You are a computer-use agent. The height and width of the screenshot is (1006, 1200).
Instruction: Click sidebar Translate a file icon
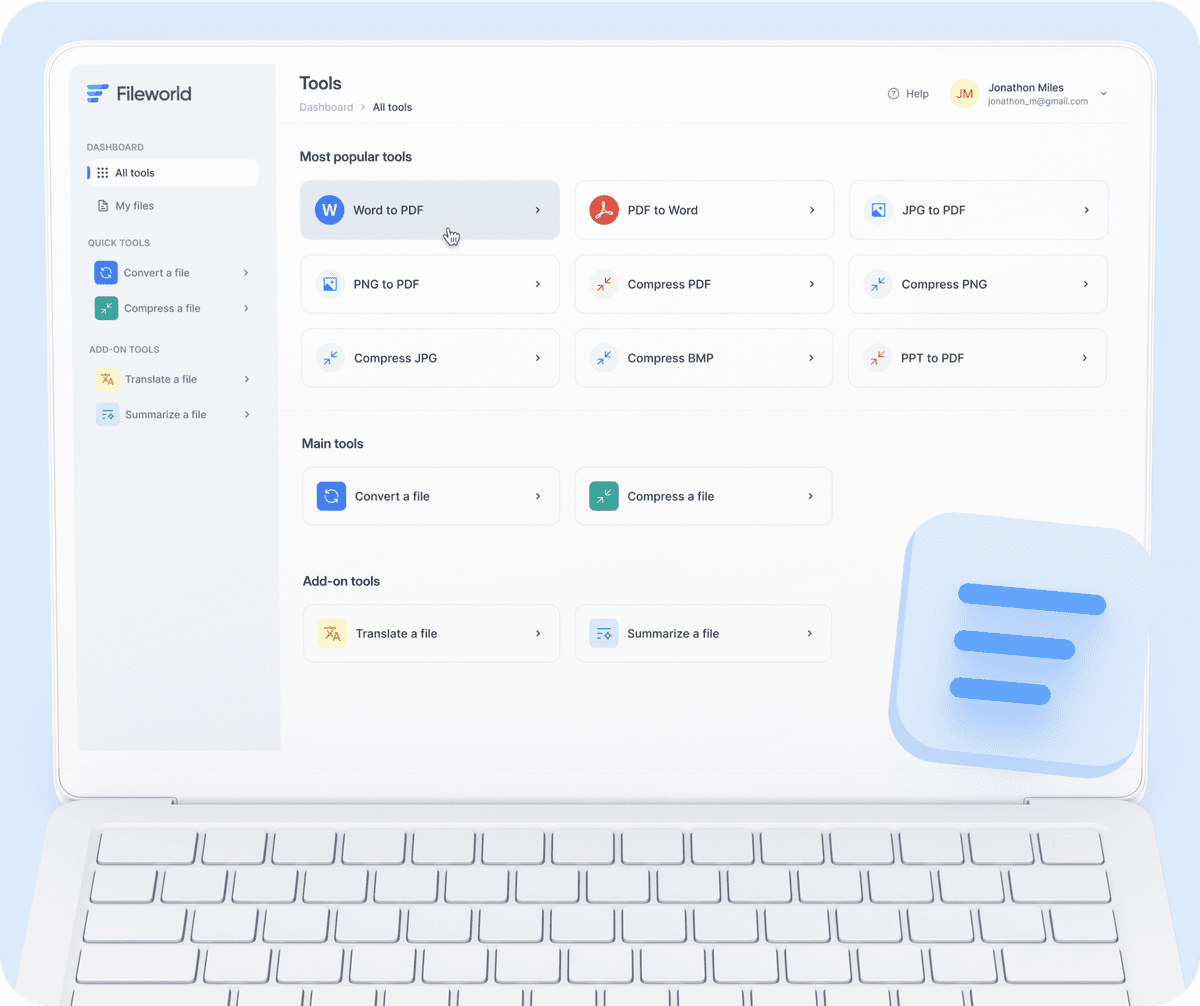coord(108,380)
